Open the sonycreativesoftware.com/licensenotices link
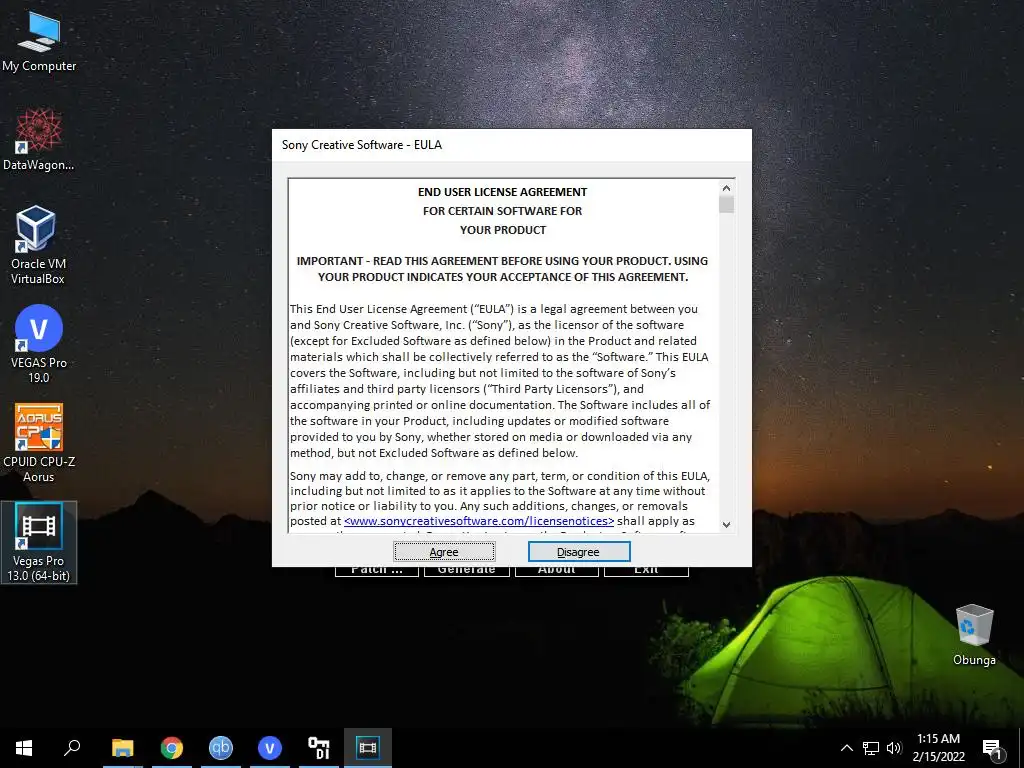Image resolution: width=1024 pixels, height=768 pixels. 479,521
